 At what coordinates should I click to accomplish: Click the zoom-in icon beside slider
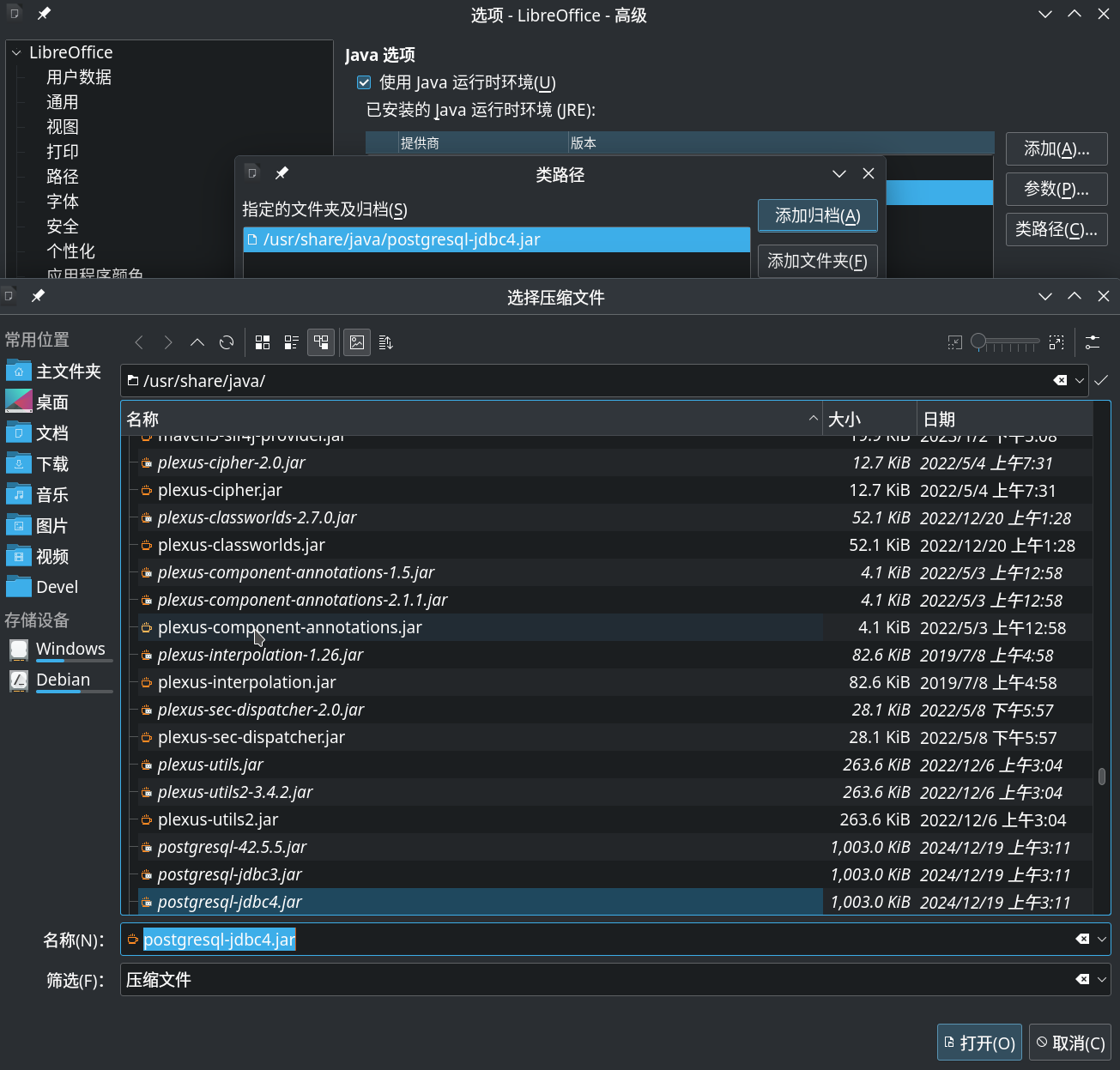1056,342
